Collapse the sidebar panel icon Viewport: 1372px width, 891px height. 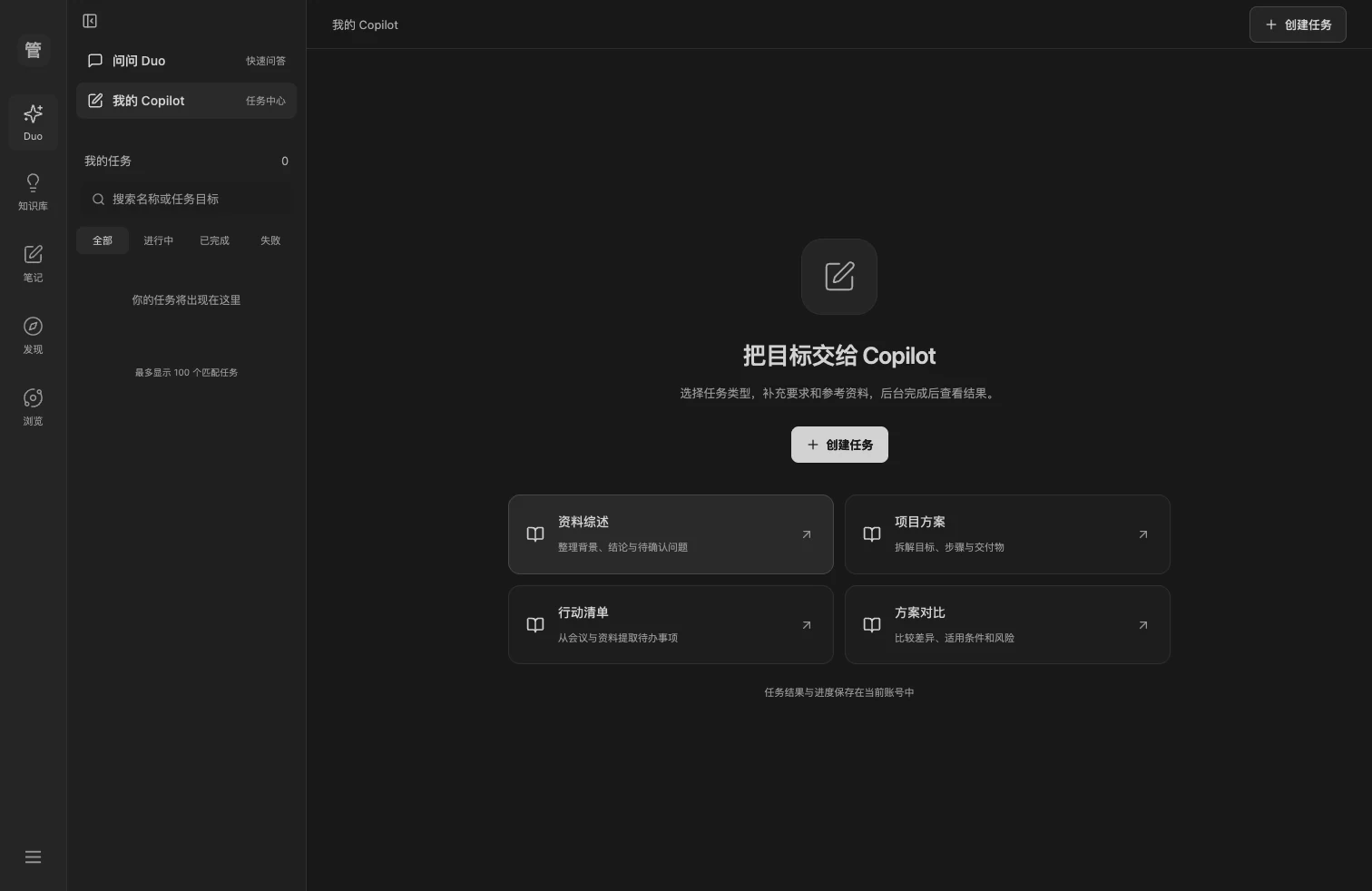(x=90, y=21)
